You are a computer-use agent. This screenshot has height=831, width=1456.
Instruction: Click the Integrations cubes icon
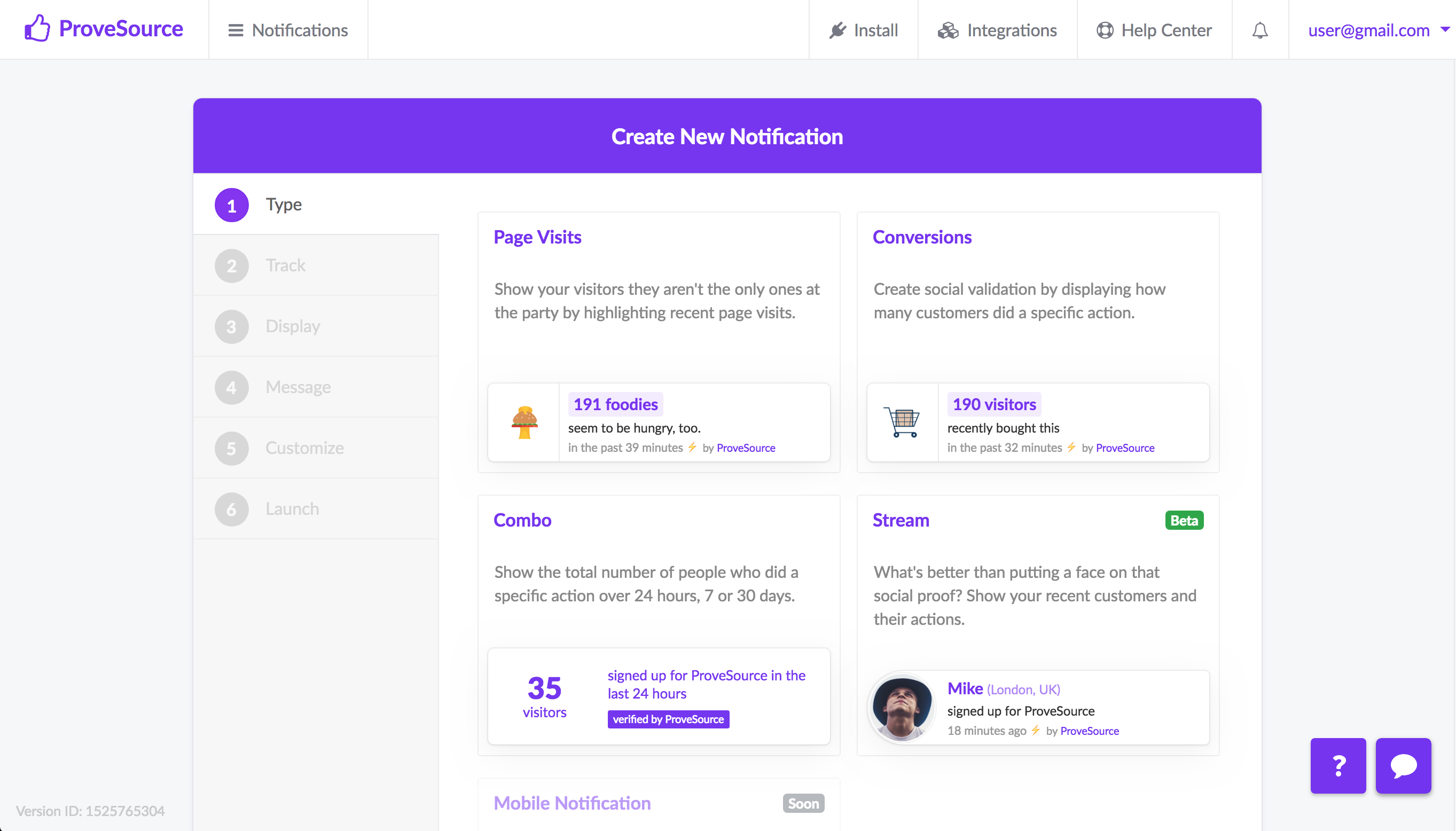(948, 30)
